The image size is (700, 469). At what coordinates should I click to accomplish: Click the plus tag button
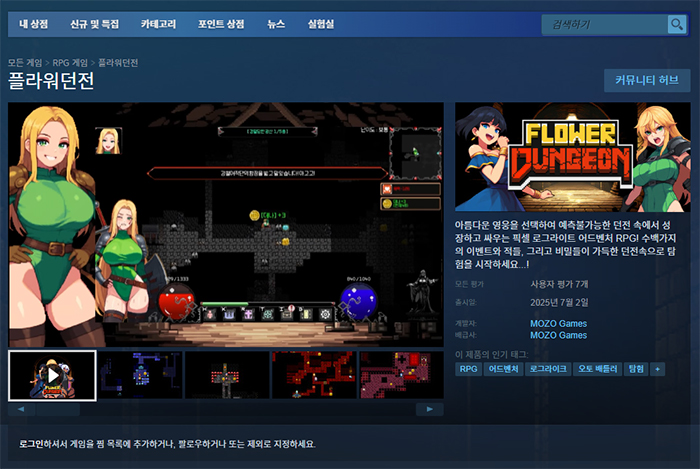click(x=657, y=369)
